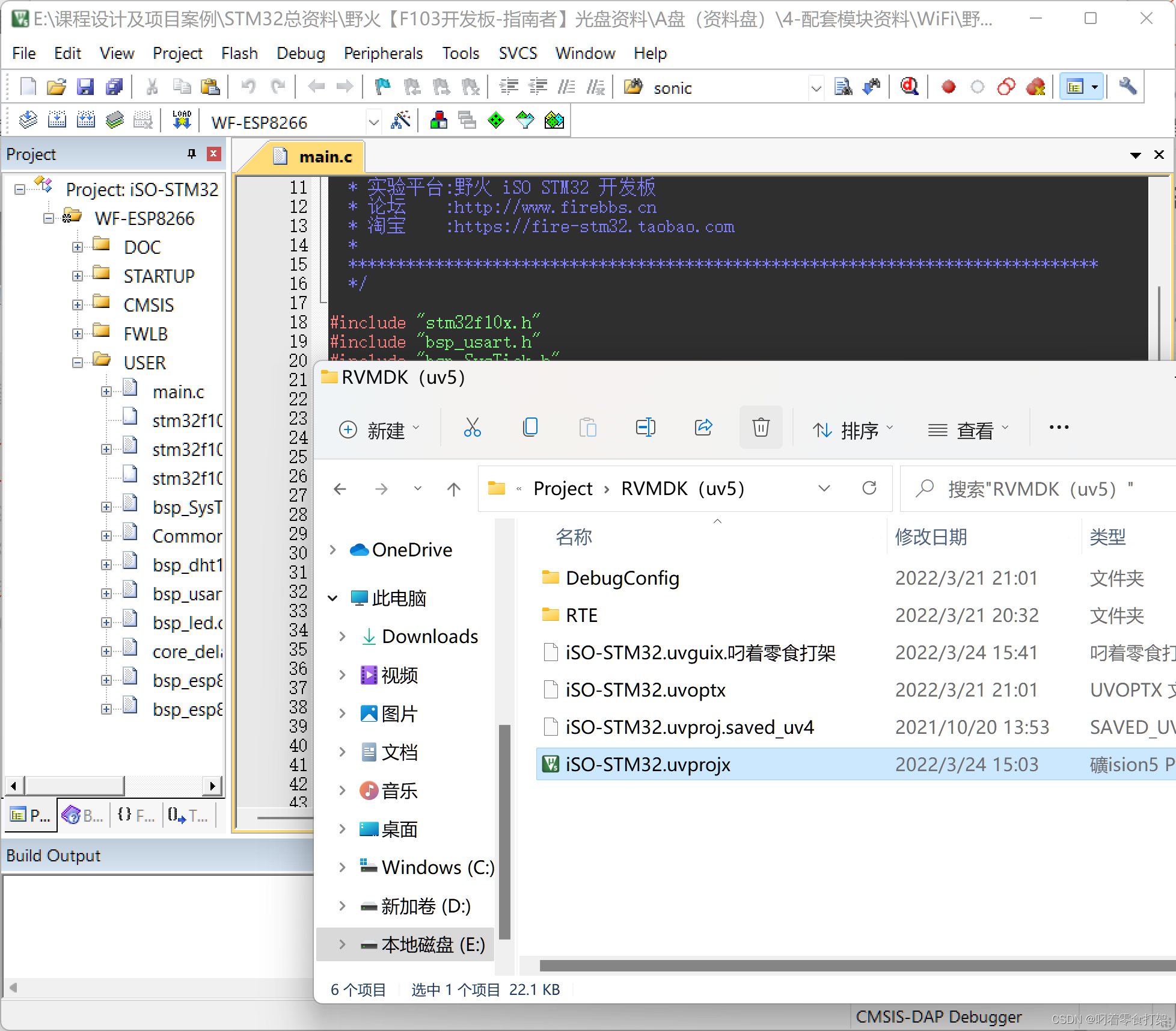Close the Project panel with red X
Image resolution: width=1176 pixels, height=1031 pixels.
[213, 154]
